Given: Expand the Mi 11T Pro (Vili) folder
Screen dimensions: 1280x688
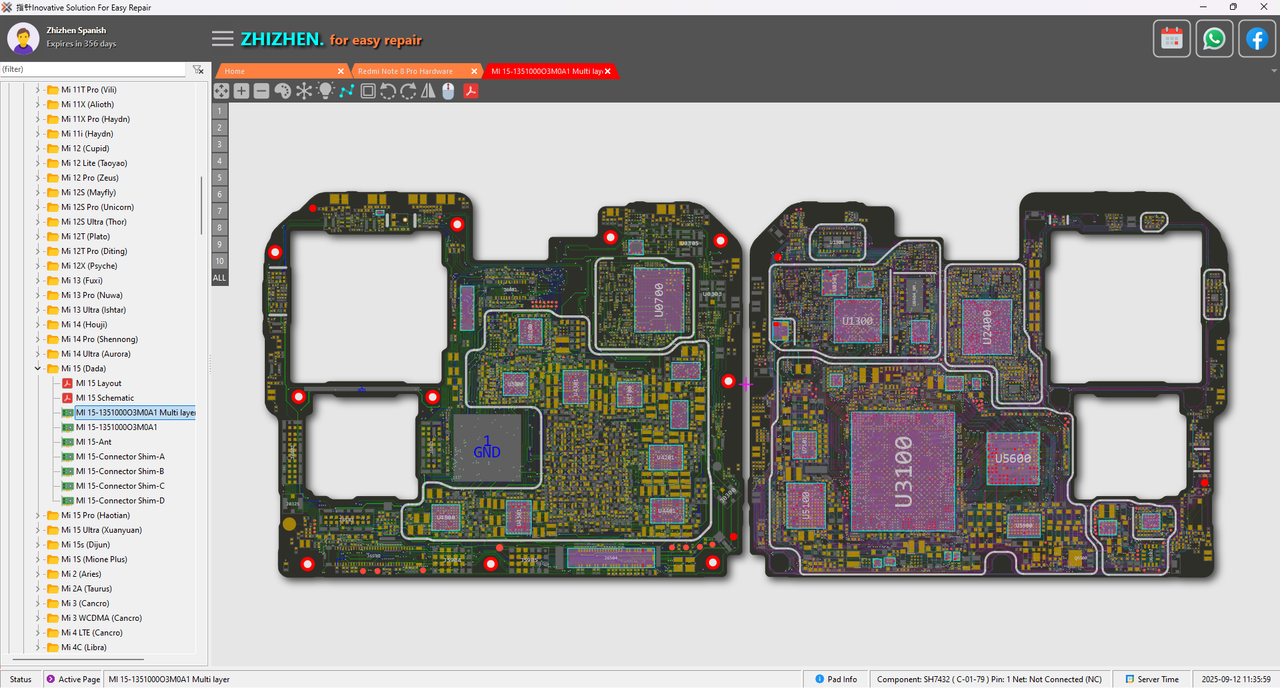Looking at the screenshot, I should tap(38, 89).
